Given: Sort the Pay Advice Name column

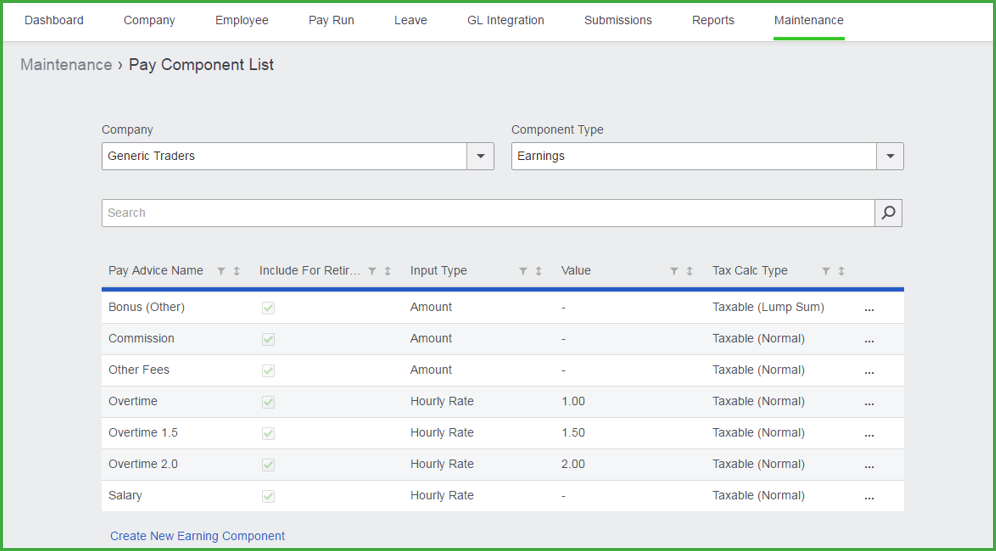Looking at the screenshot, I should point(236,271).
